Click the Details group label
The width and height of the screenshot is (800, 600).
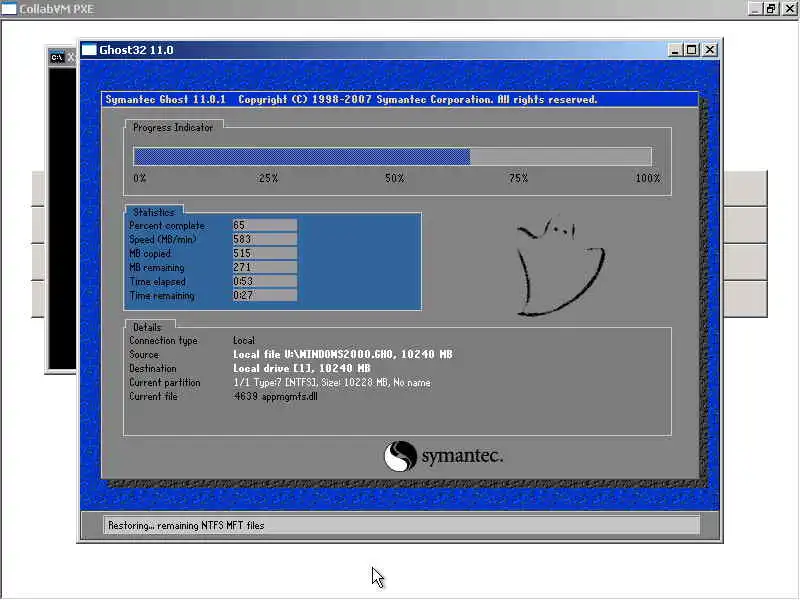[147, 327]
